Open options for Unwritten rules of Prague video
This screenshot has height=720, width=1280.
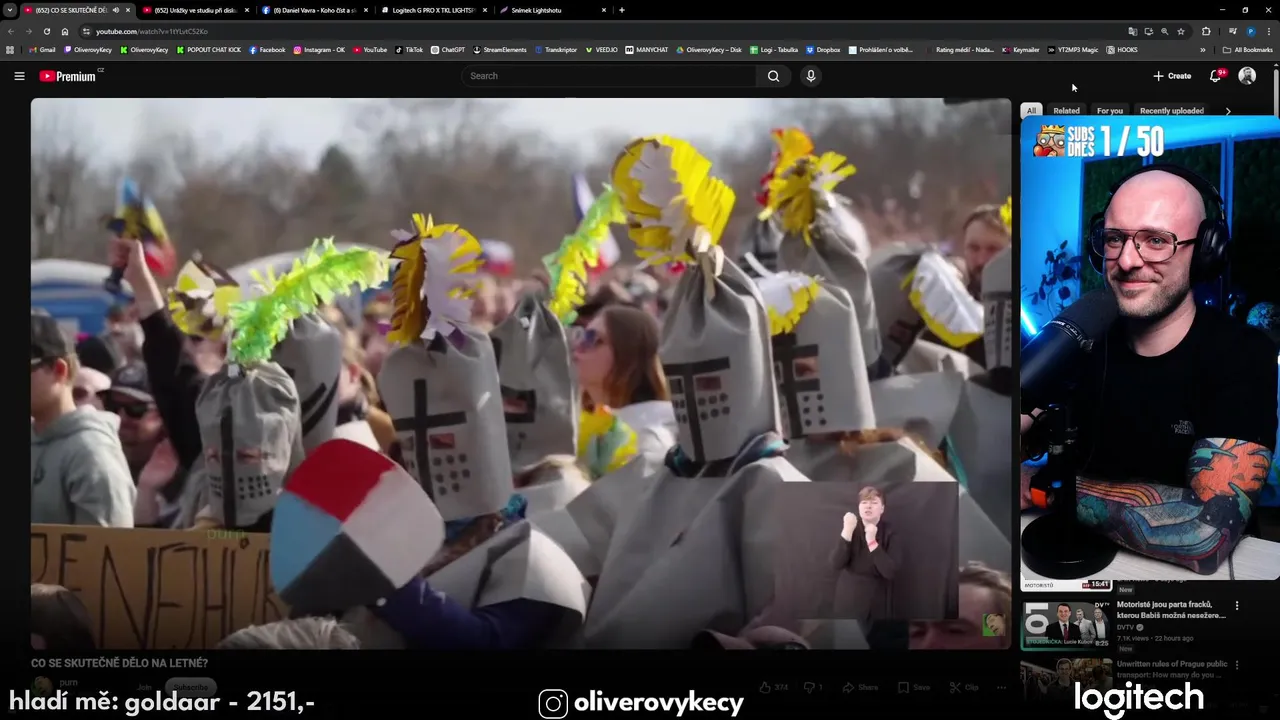[x=1237, y=664]
